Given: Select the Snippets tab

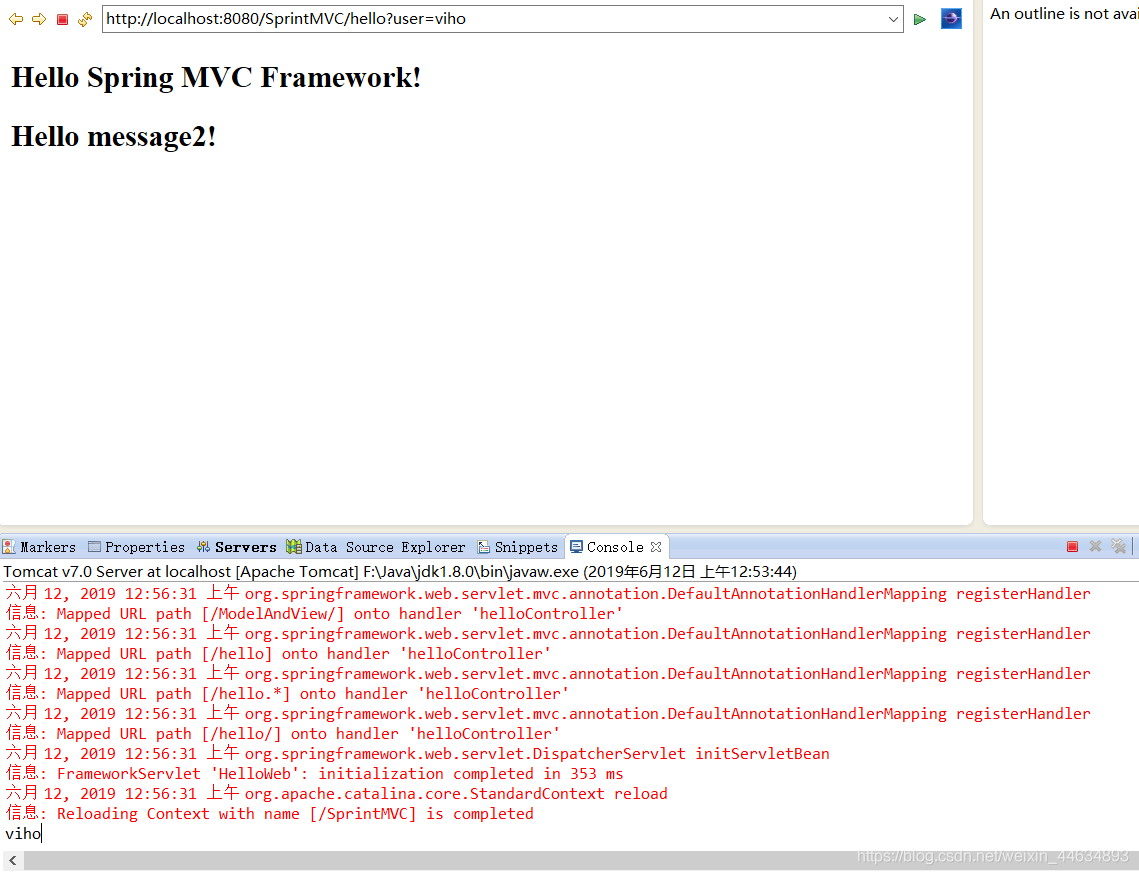Looking at the screenshot, I should coord(518,547).
